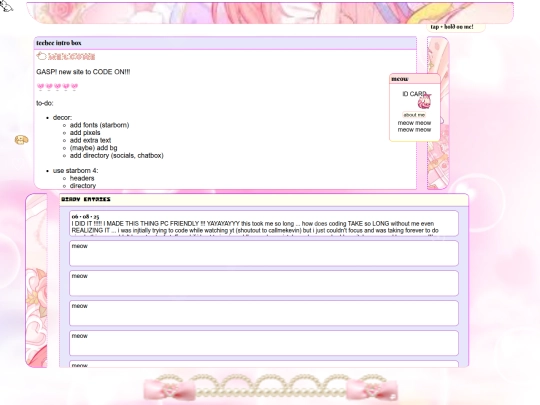
Task: Click the "meow" card title bar
Action: (x=415, y=79)
